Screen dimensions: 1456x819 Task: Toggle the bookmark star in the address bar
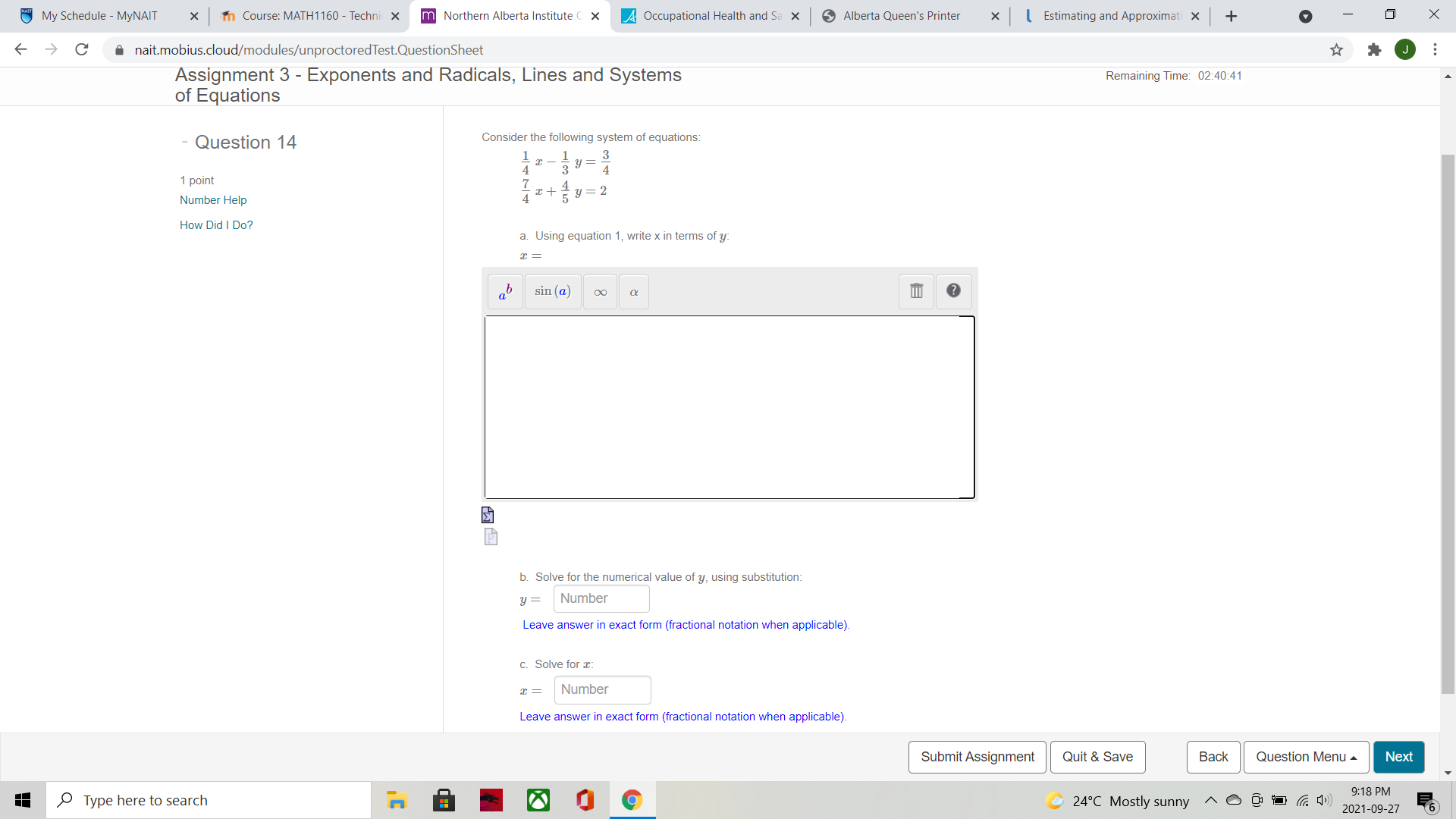(x=1336, y=49)
